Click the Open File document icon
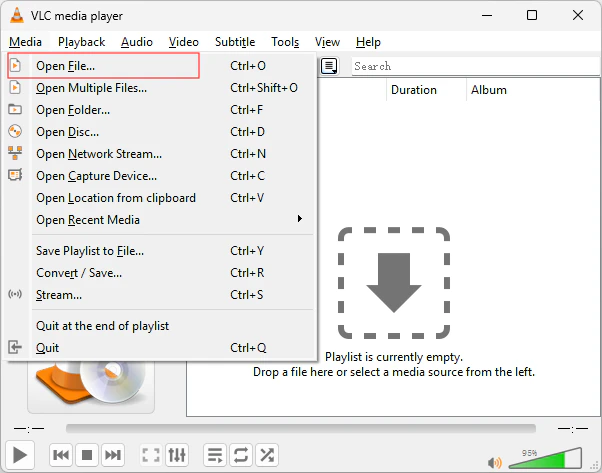 [15, 66]
